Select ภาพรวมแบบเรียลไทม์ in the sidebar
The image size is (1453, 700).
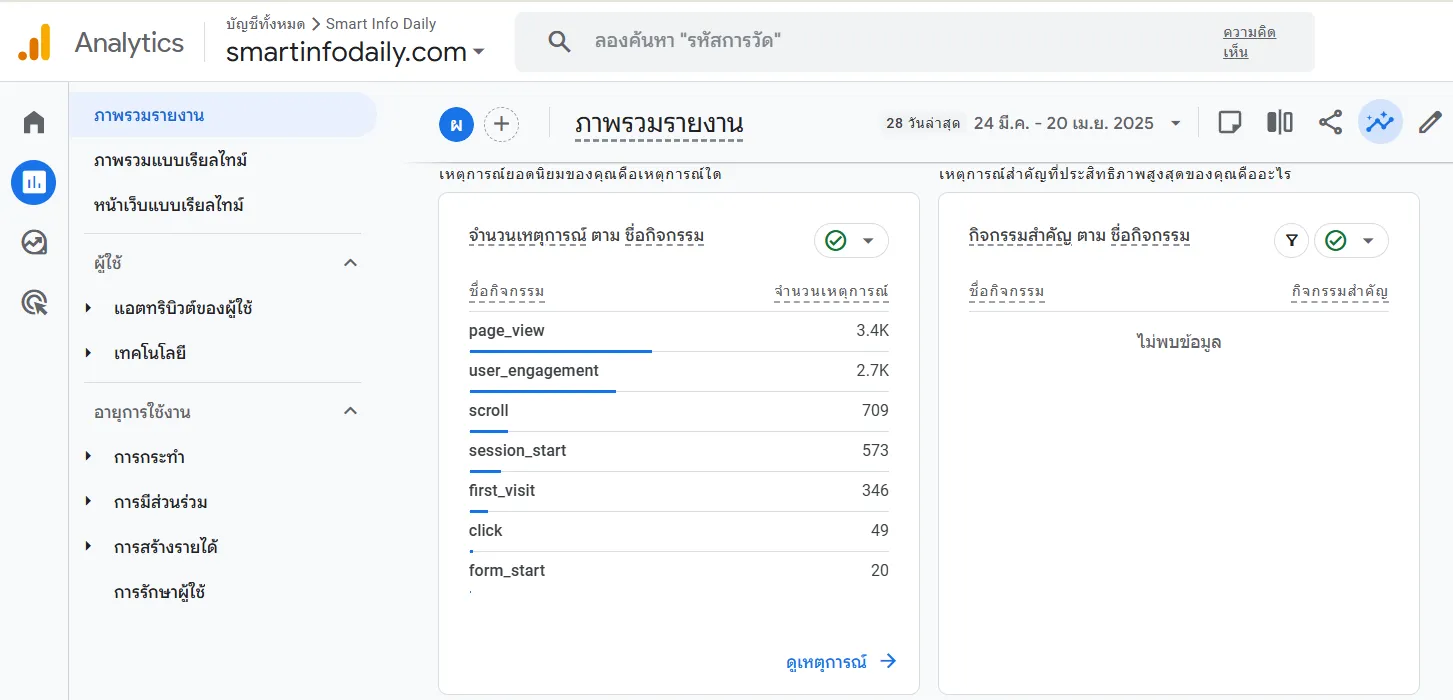pyautogui.click(x=170, y=160)
